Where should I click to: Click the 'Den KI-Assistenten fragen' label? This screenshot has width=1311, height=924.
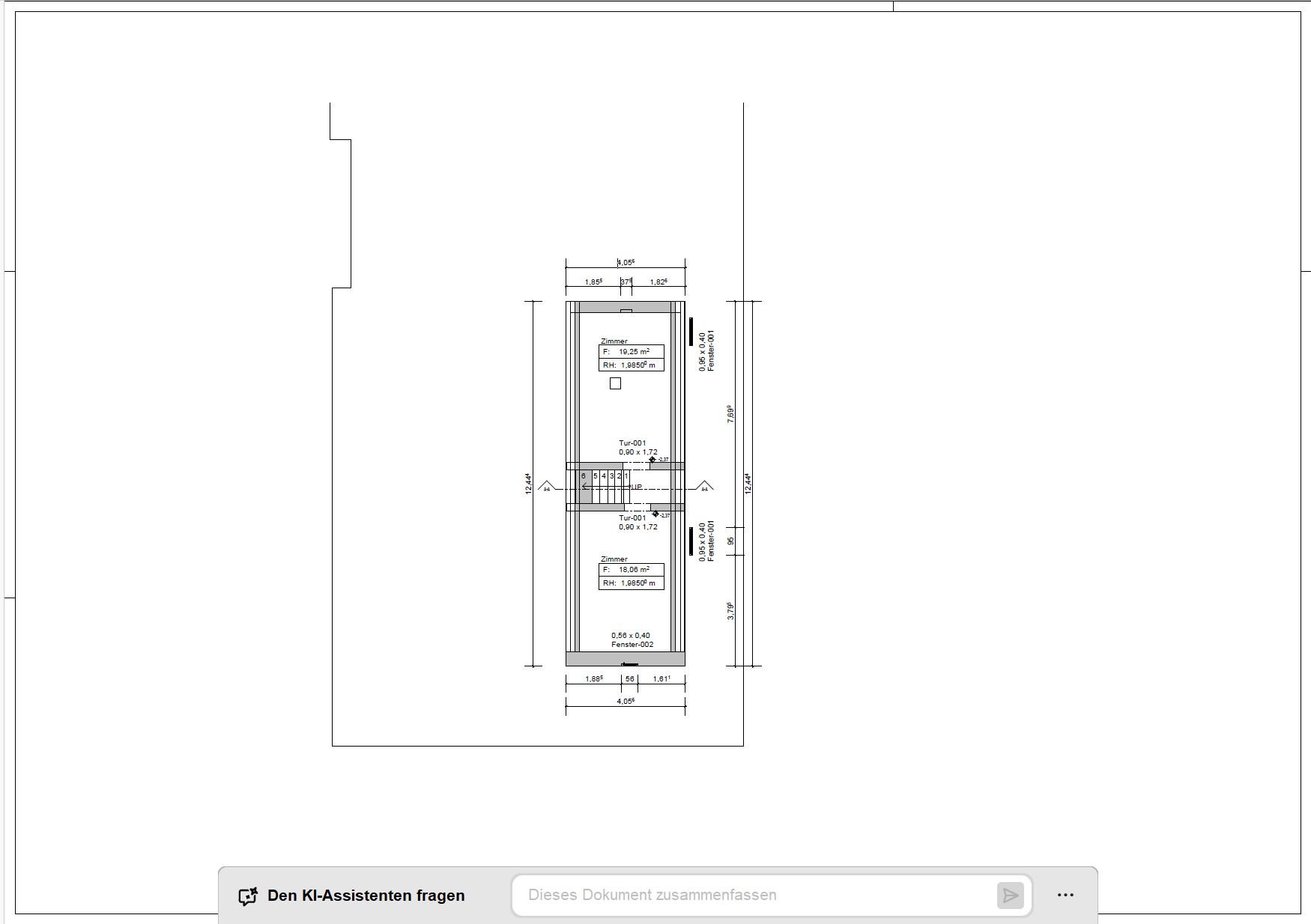[x=366, y=896]
